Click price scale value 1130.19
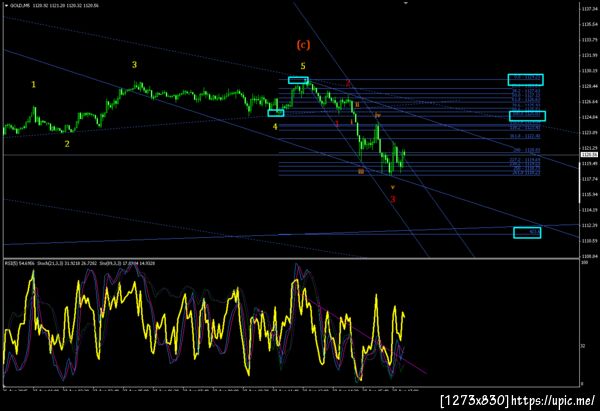 [x=589, y=71]
